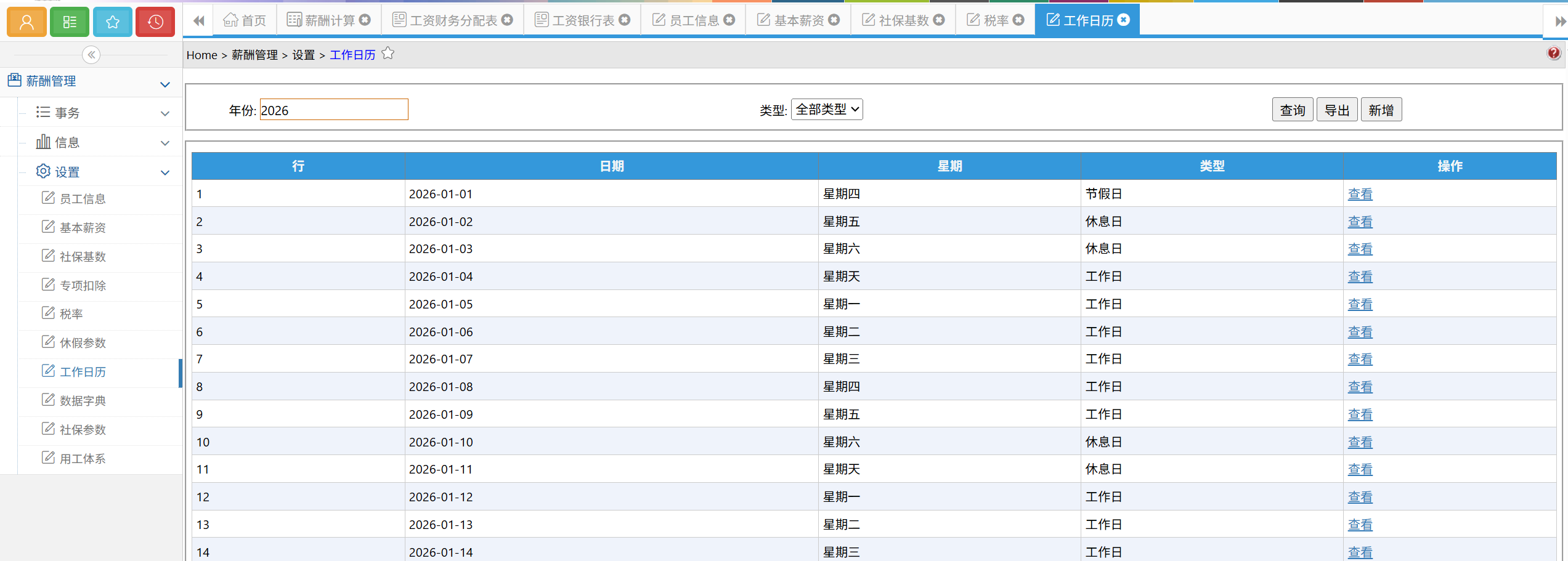Close the 社保基数 tab
The image size is (1568, 561).
[x=938, y=20]
